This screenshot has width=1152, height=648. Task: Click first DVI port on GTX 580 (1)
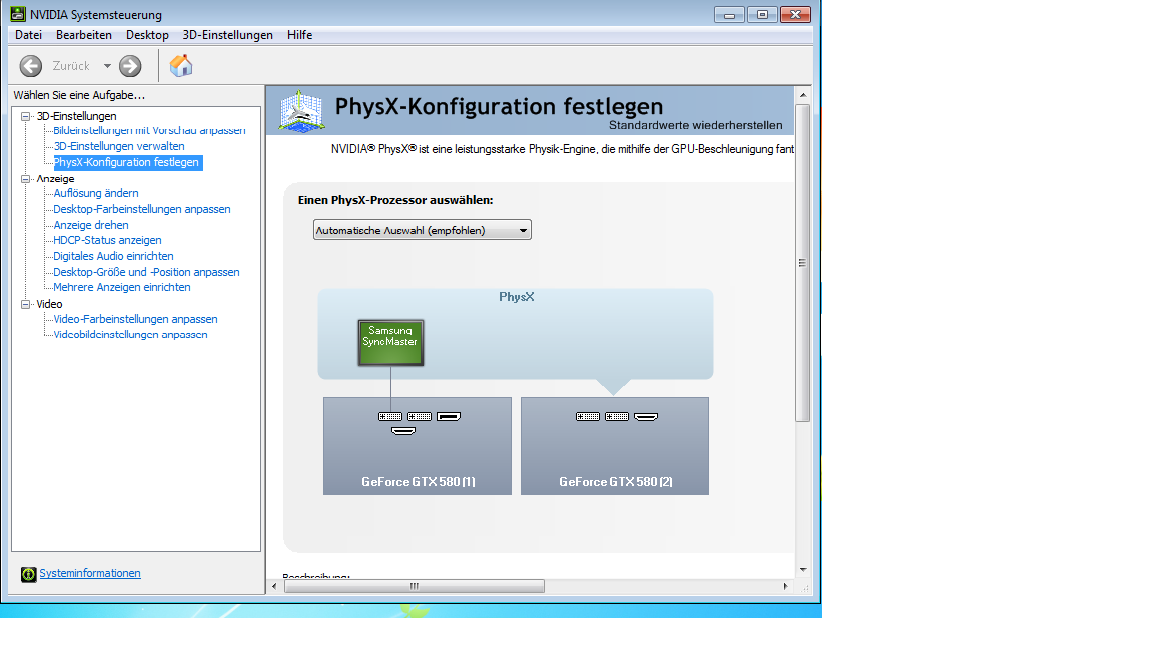click(390, 417)
